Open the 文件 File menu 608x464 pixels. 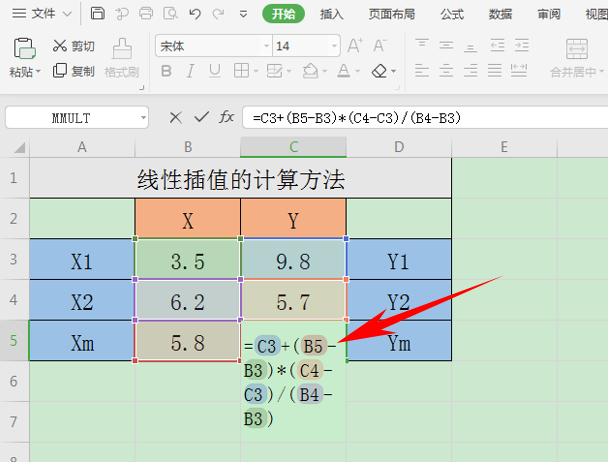click(41, 14)
